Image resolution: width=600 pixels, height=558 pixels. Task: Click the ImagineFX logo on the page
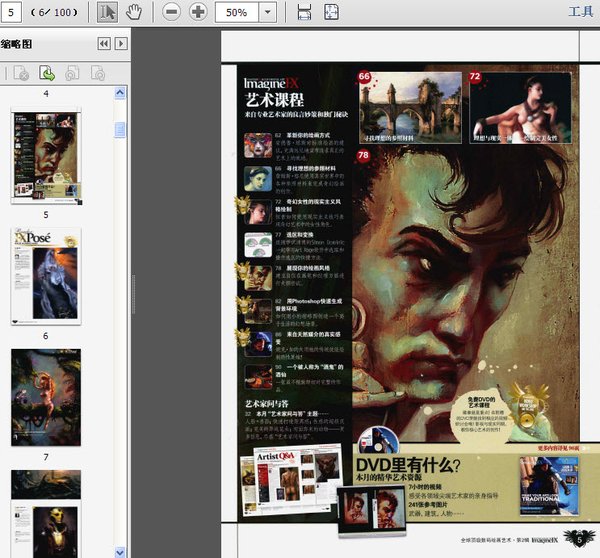pos(271,83)
